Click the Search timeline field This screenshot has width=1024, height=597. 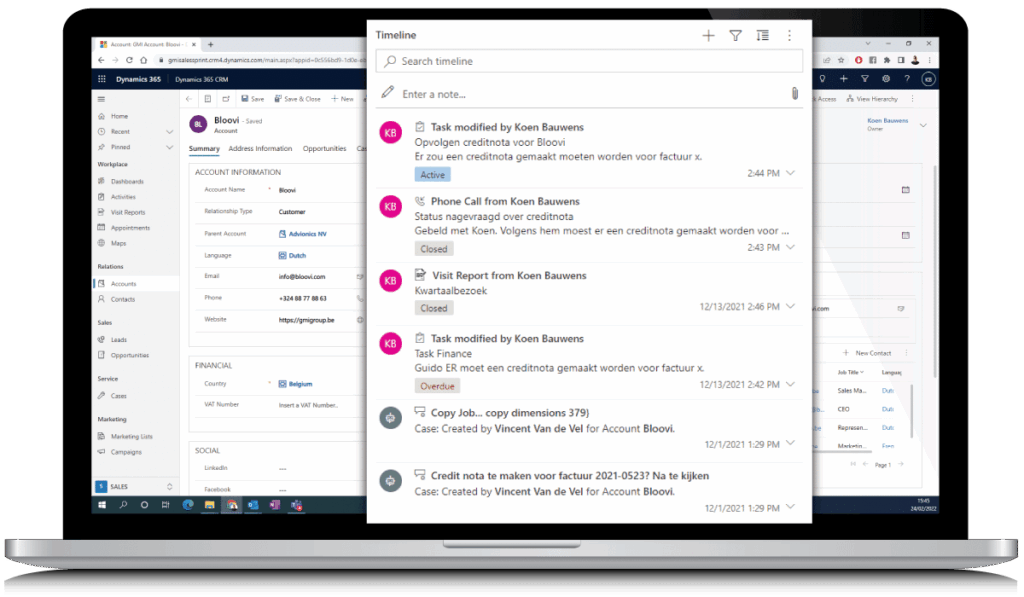click(x=589, y=61)
